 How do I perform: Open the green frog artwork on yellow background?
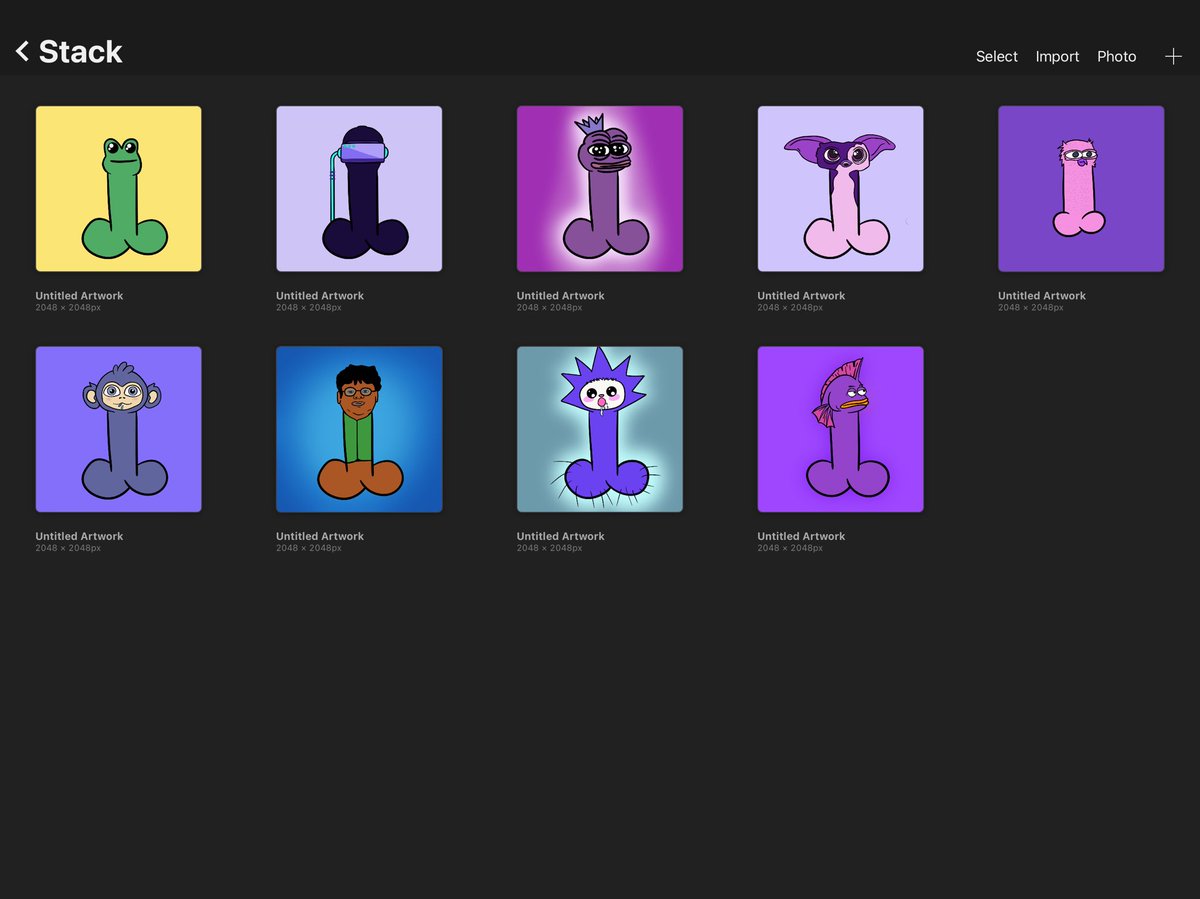point(118,188)
